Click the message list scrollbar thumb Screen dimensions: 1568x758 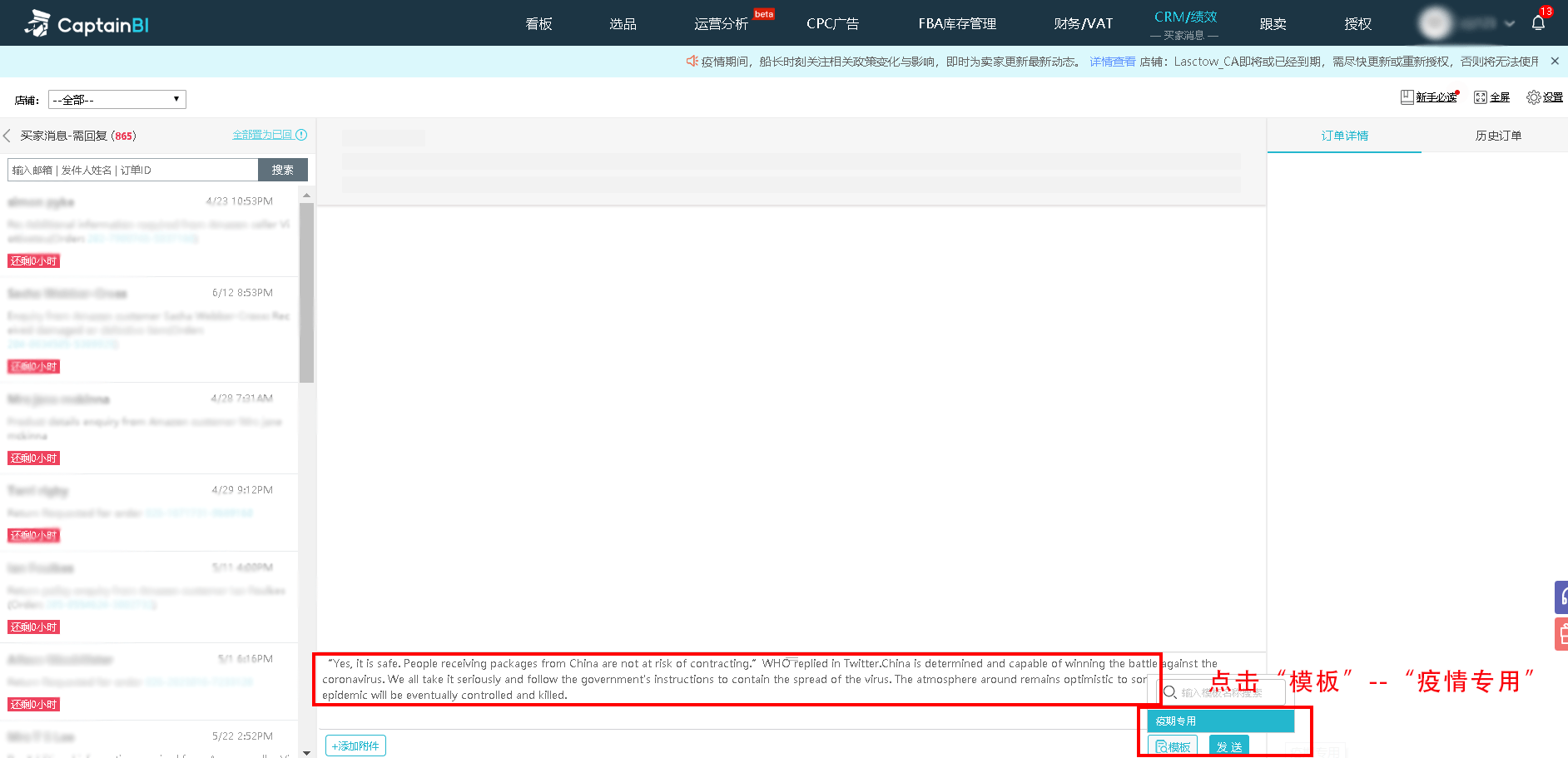pyautogui.click(x=306, y=293)
